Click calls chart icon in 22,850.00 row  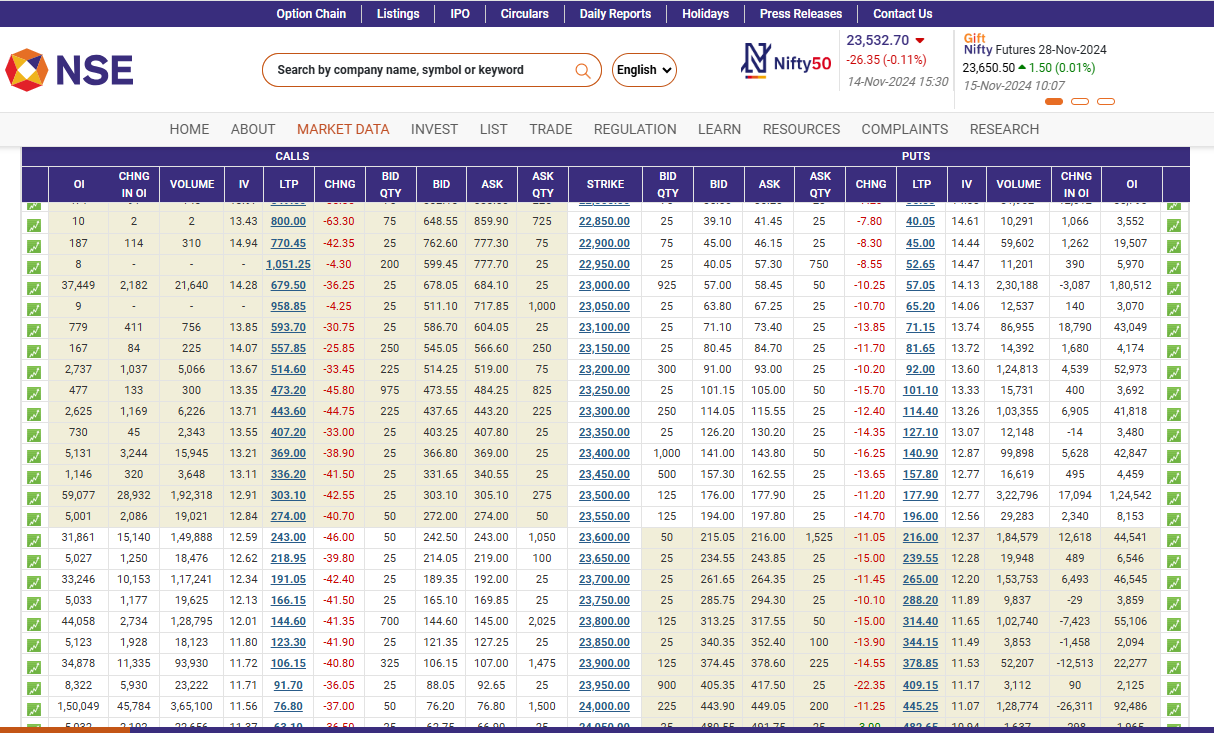click(34, 225)
